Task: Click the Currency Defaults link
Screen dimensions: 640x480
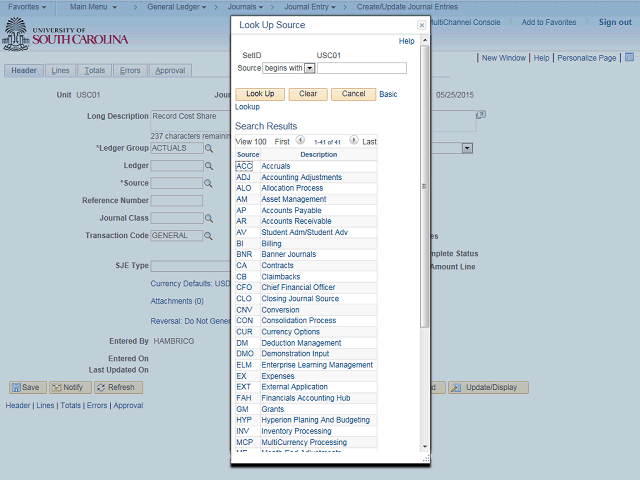Action: pyautogui.click(x=190, y=284)
